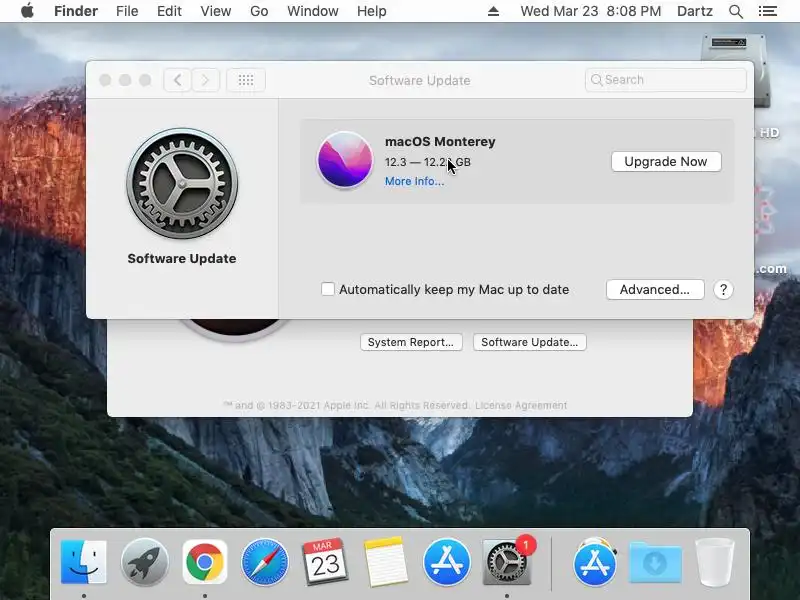The image size is (800, 600).
Task: Open the Help menu
Action: pyautogui.click(x=371, y=11)
